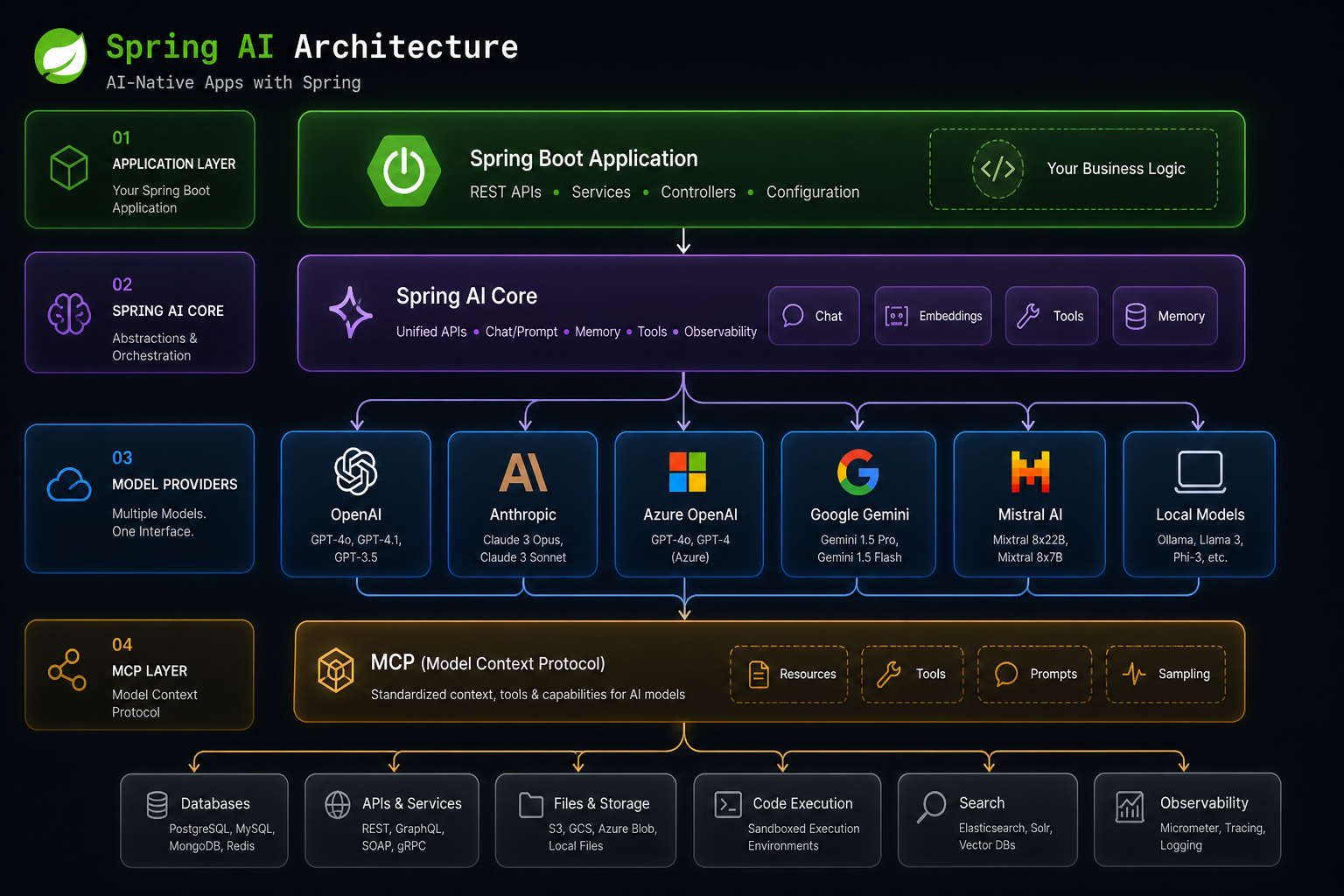Click 'Sandboxed Execution Environments' text
Screen dimensions: 1344x896
(x=804, y=837)
